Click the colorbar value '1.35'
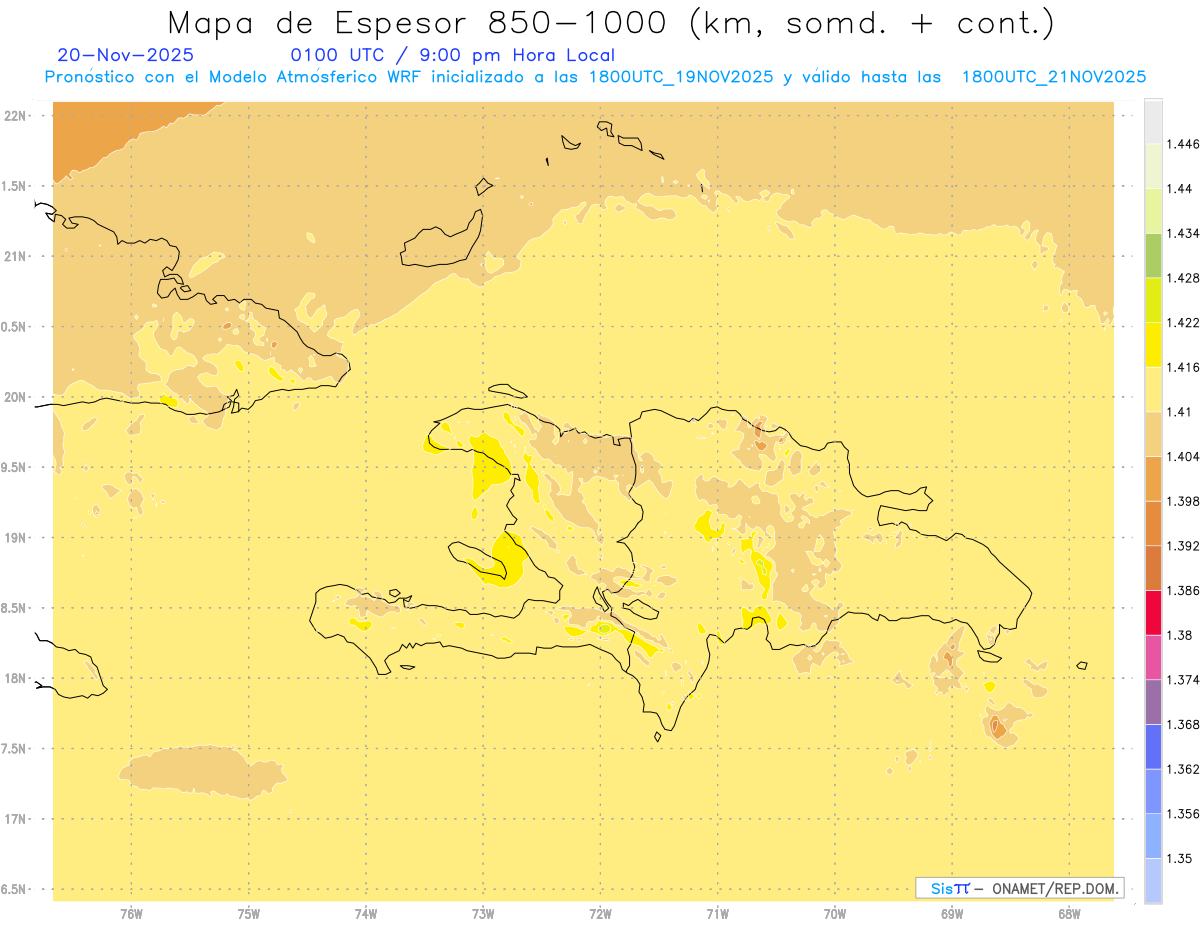Image resolution: width=1200 pixels, height=927 pixels. 1178,858
